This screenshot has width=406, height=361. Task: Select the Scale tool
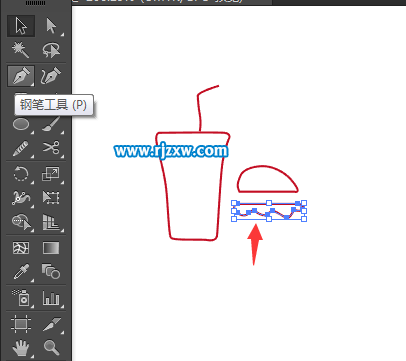pos(51,174)
